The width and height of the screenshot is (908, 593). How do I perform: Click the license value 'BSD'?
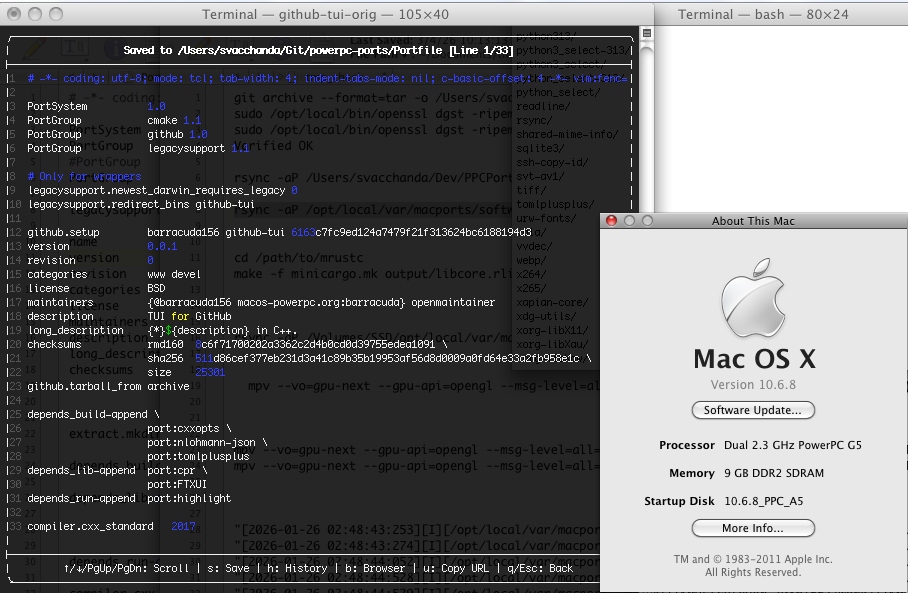[x=156, y=288]
